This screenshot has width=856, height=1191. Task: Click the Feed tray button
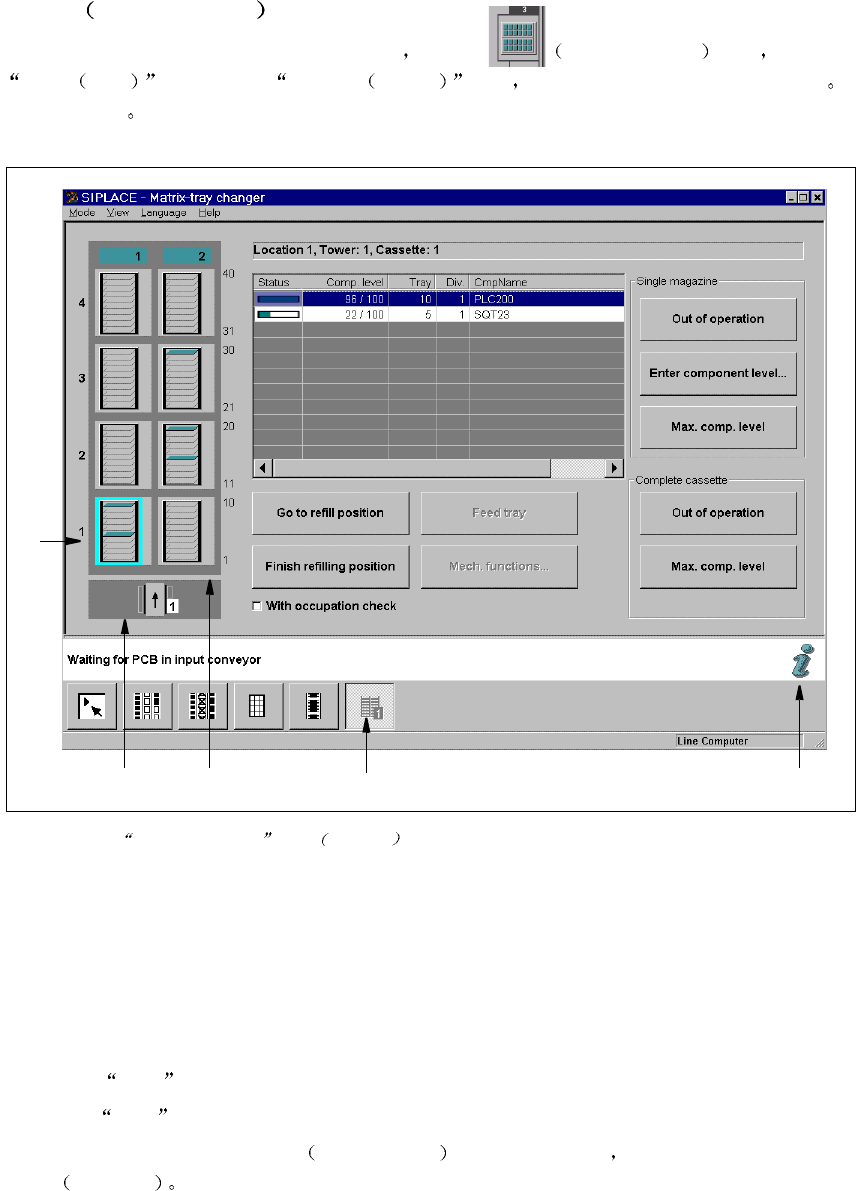coord(499,513)
